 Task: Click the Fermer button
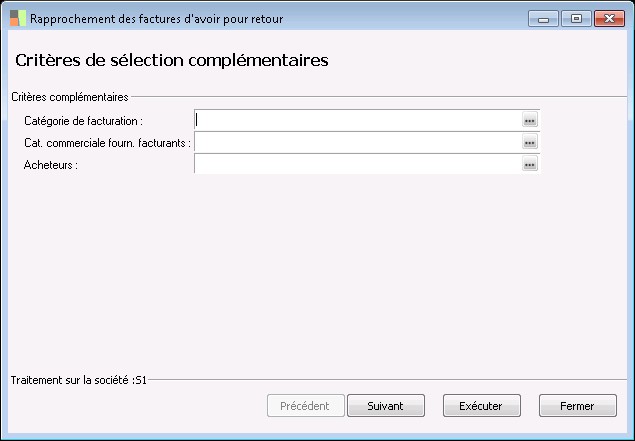(x=577, y=406)
